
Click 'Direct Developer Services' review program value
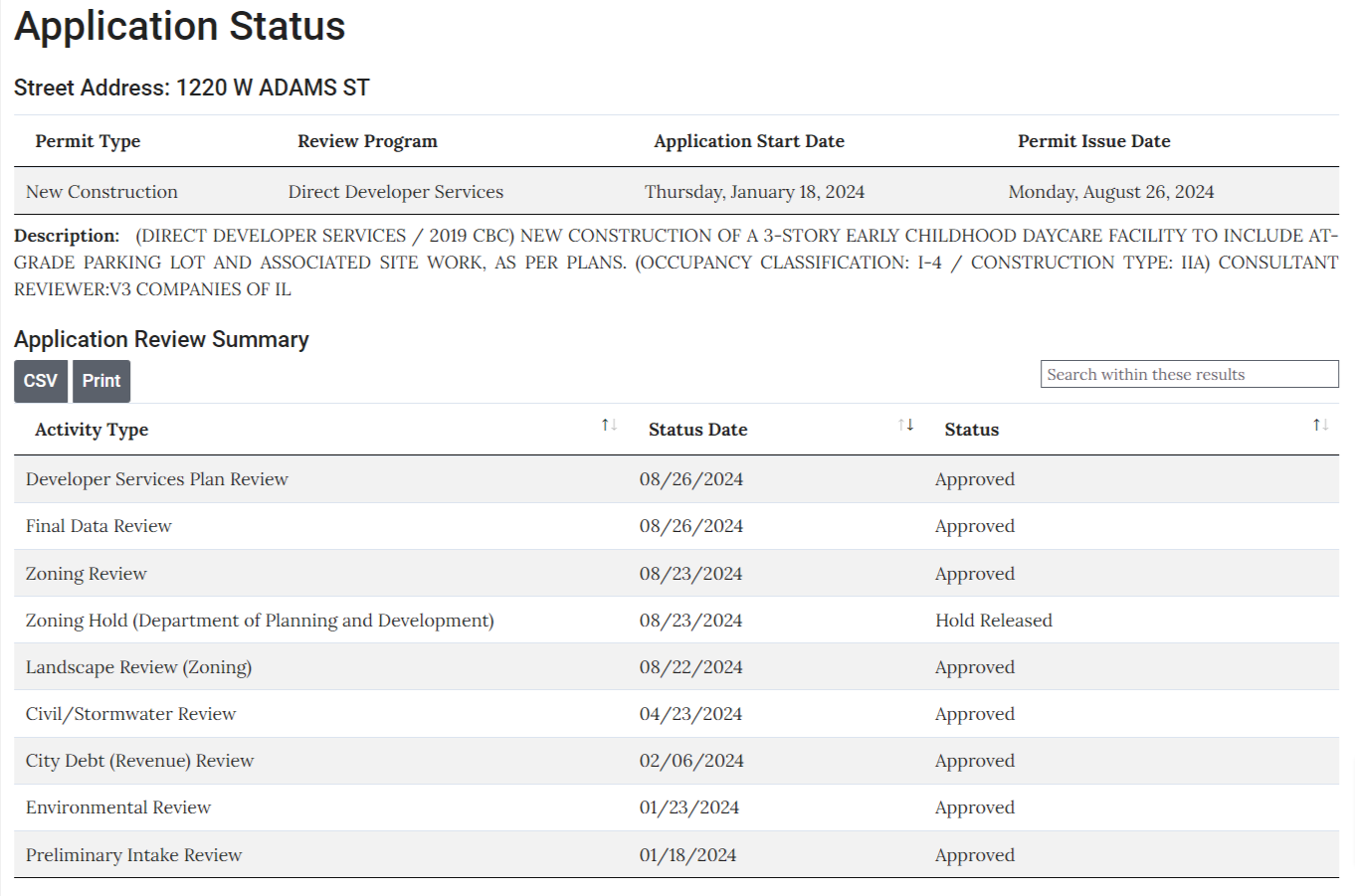396,192
